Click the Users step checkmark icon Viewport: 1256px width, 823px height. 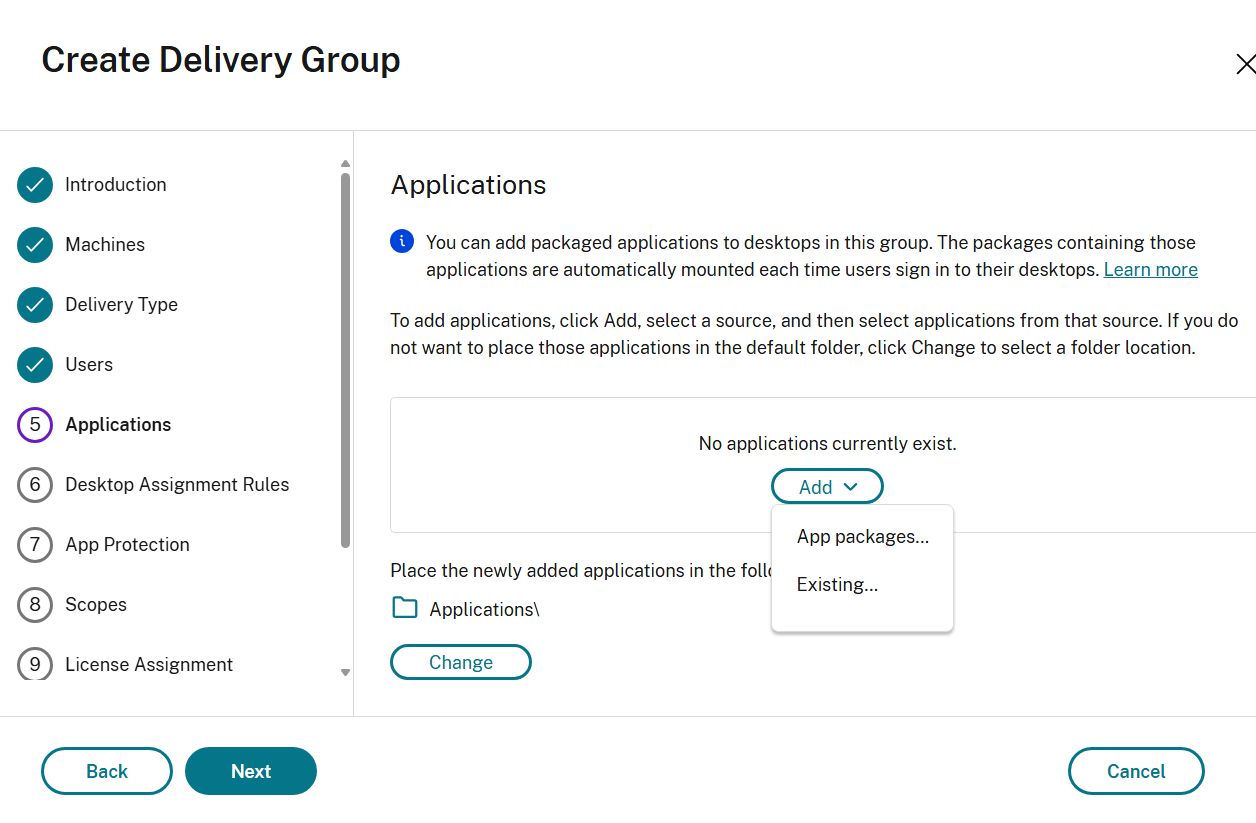35,365
